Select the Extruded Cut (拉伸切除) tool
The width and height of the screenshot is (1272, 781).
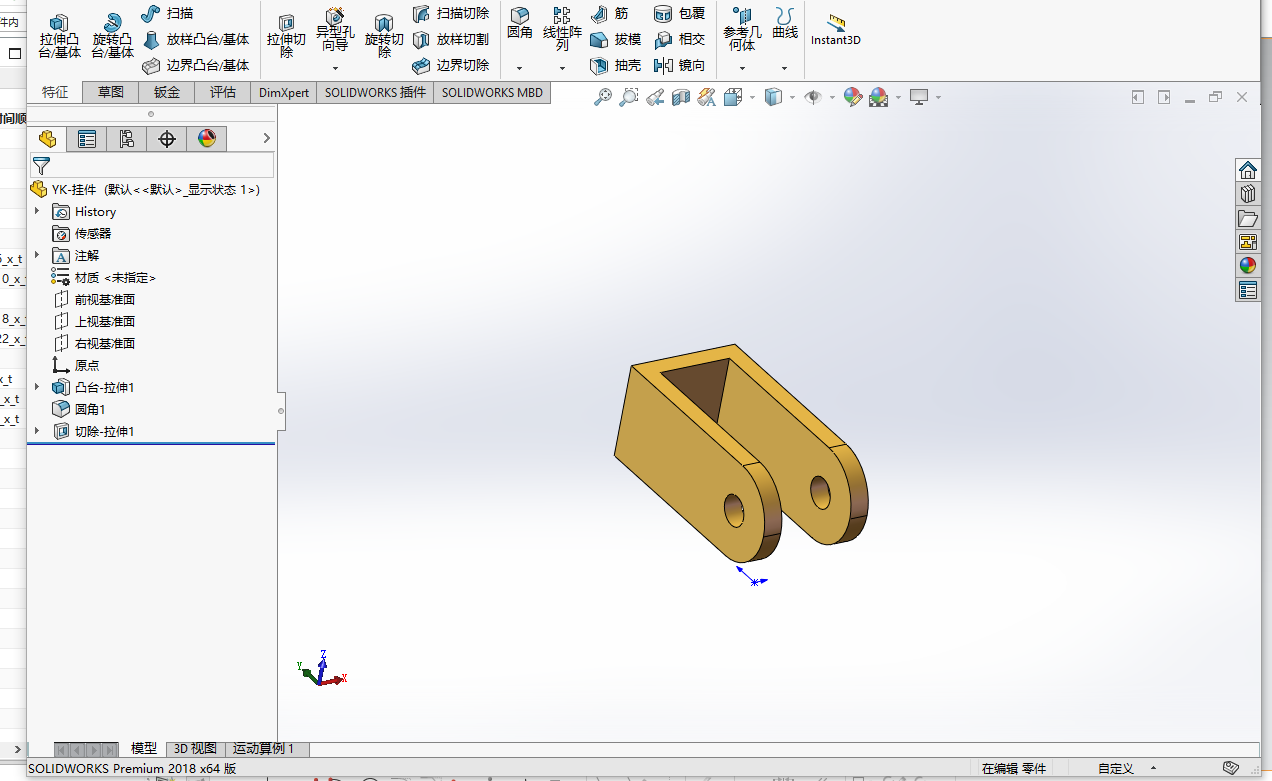287,37
